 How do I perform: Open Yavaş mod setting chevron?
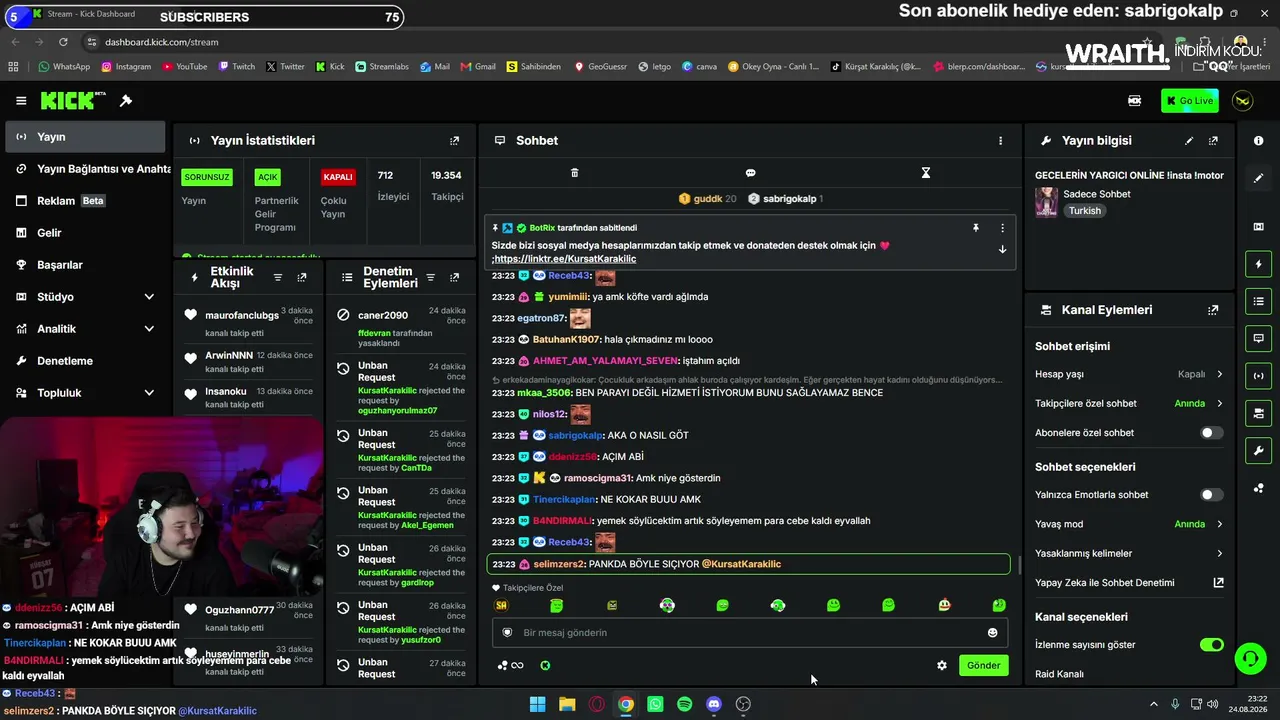[1219, 524]
